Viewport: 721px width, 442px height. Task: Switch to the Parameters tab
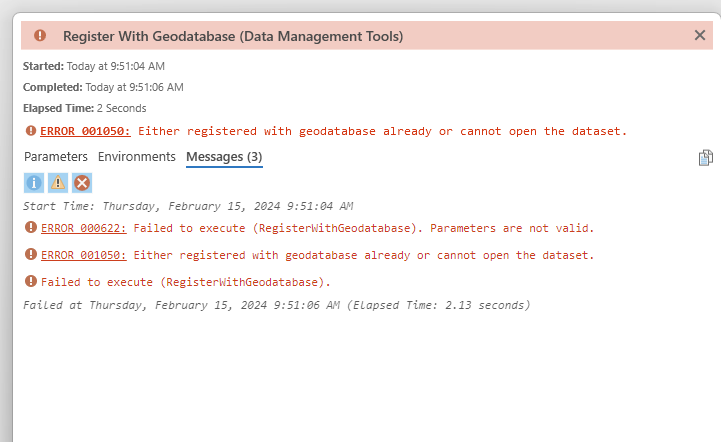tap(56, 157)
